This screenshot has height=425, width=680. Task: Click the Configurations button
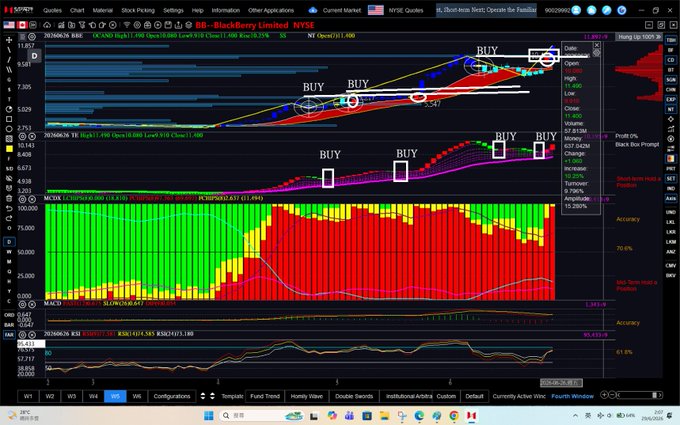coord(172,396)
